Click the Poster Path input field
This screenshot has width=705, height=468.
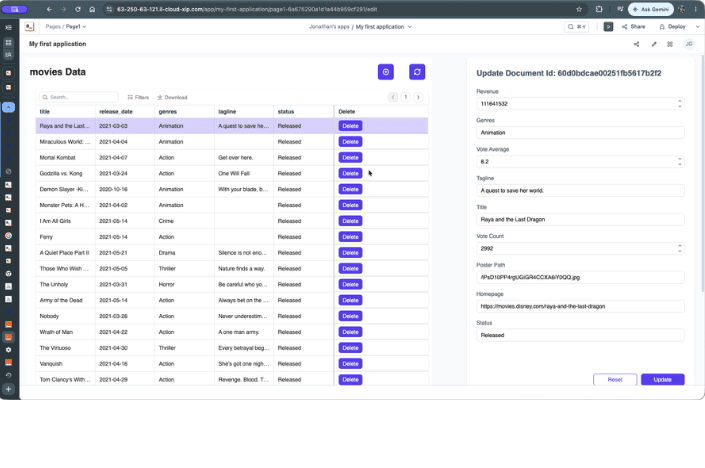pyautogui.click(x=580, y=277)
